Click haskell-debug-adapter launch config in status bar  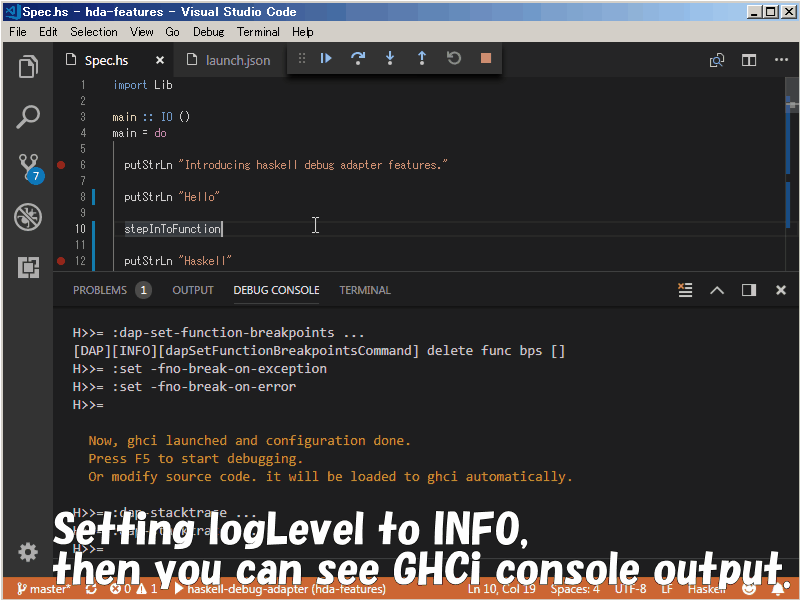click(280, 589)
